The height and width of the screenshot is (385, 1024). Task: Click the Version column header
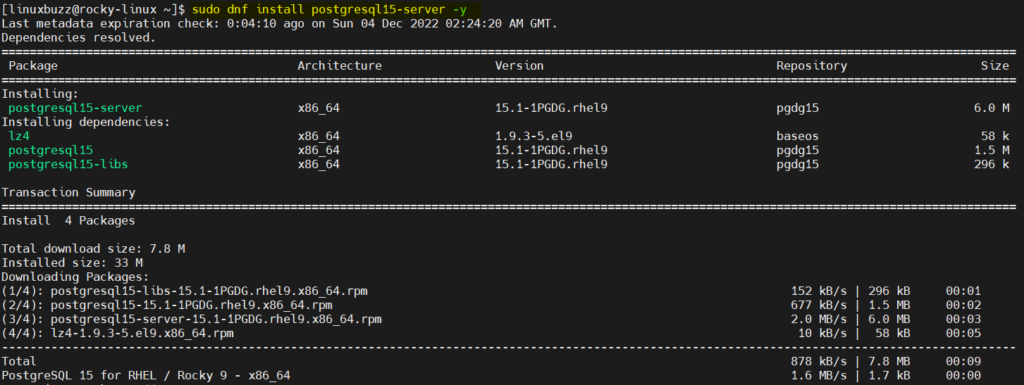(519, 66)
